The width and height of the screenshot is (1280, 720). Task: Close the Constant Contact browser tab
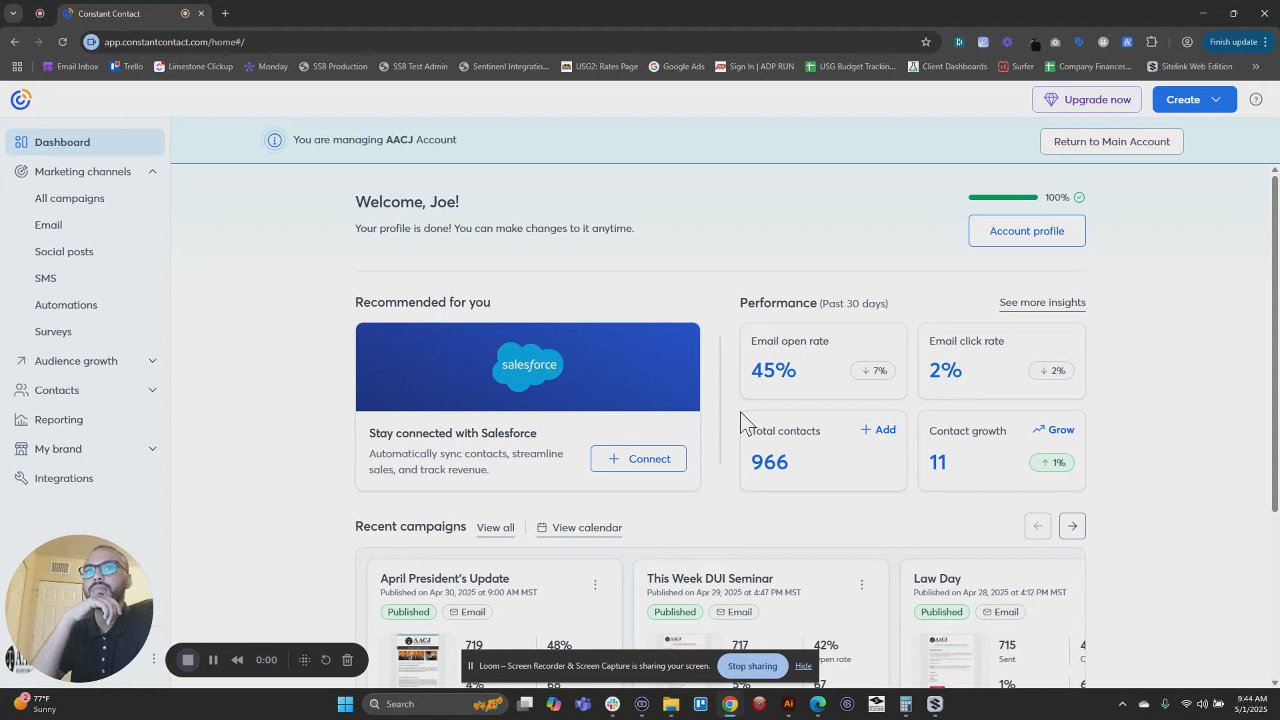(x=201, y=14)
